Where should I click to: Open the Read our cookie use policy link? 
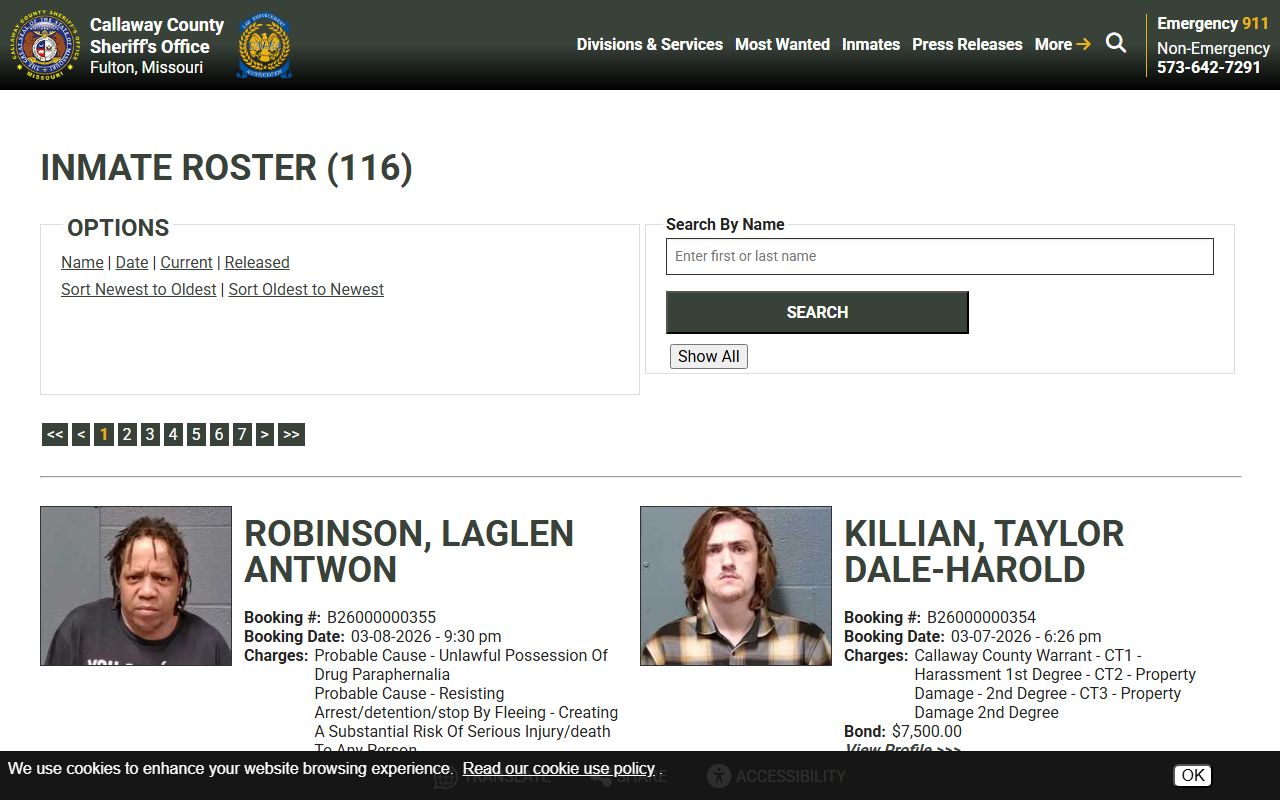[559, 768]
